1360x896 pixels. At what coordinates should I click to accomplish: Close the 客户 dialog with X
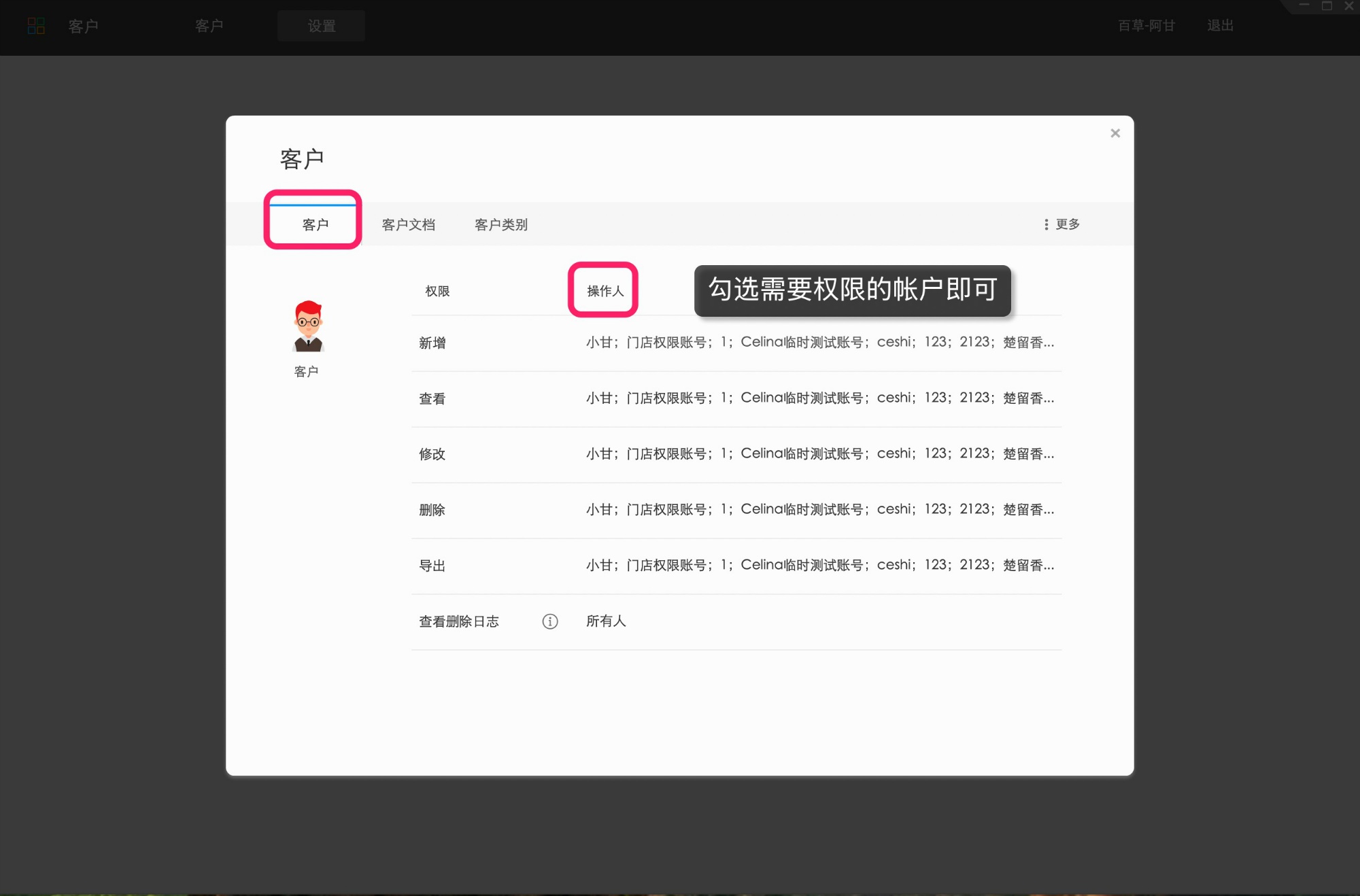(1115, 133)
